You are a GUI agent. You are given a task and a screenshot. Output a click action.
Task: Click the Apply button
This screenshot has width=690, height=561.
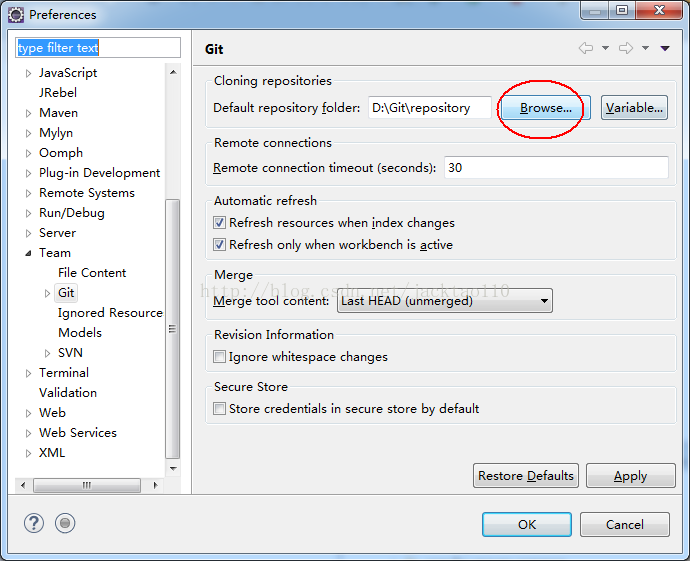[x=631, y=476]
